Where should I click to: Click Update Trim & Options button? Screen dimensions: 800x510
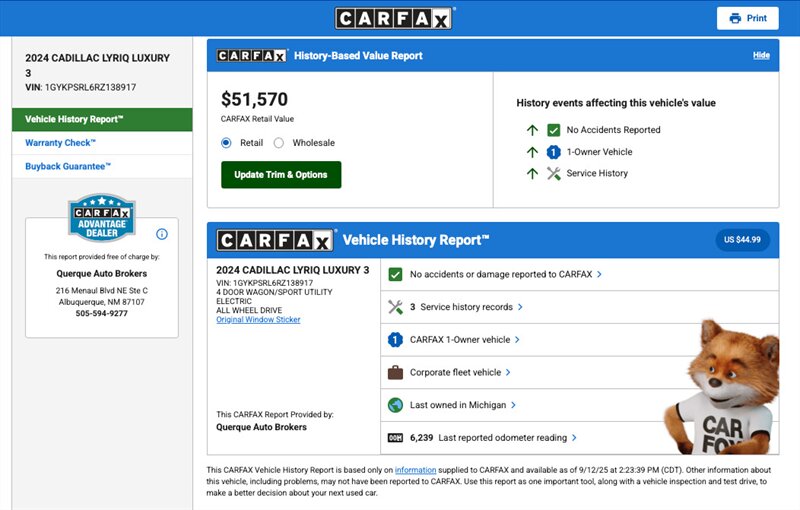point(281,175)
